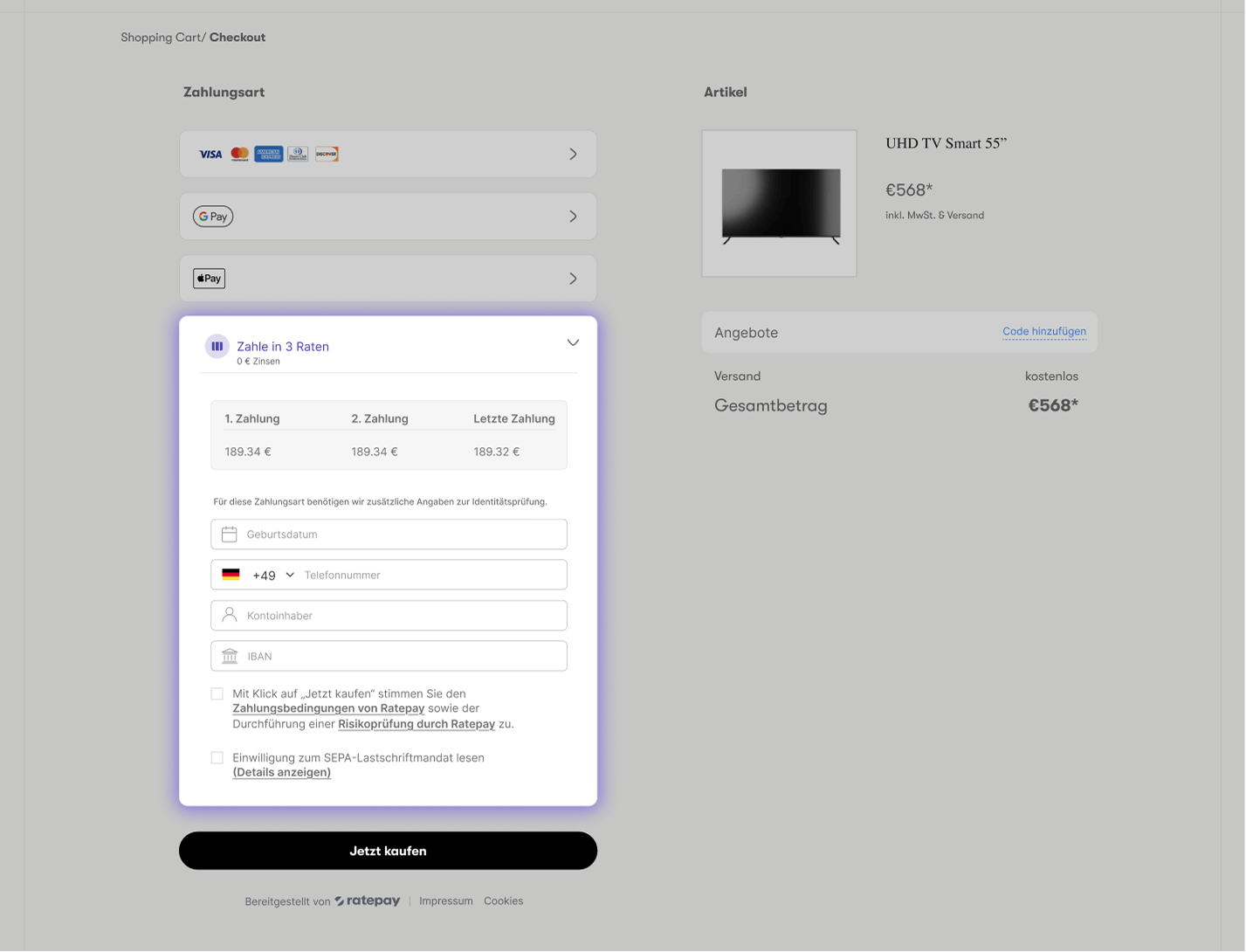
Task: Expand the credit card payment option
Action: pos(573,155)
